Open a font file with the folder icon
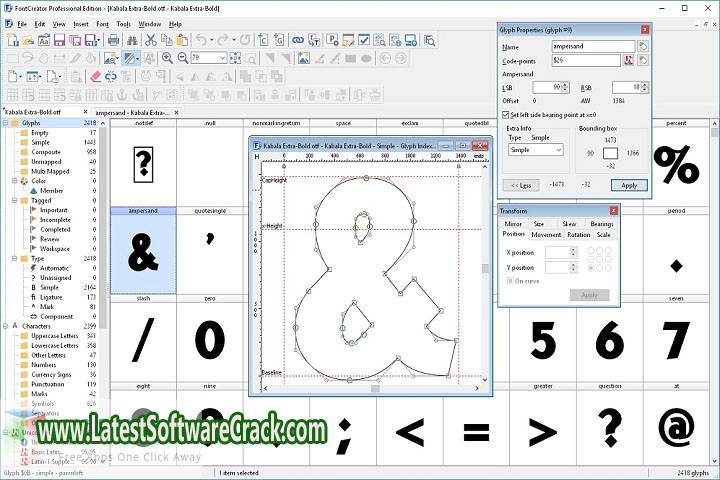 point(28,40)
